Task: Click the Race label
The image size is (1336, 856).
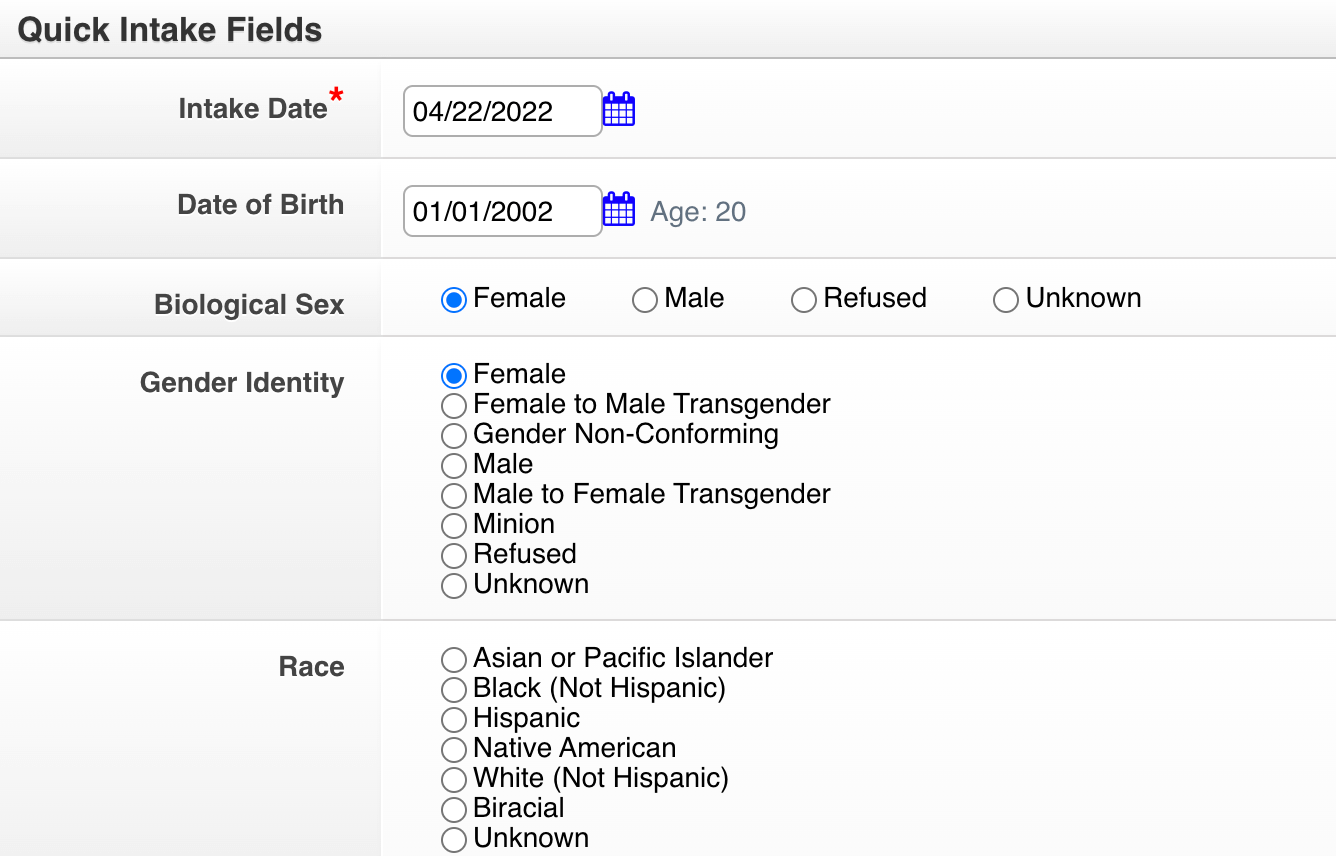Action: [312, 667]
